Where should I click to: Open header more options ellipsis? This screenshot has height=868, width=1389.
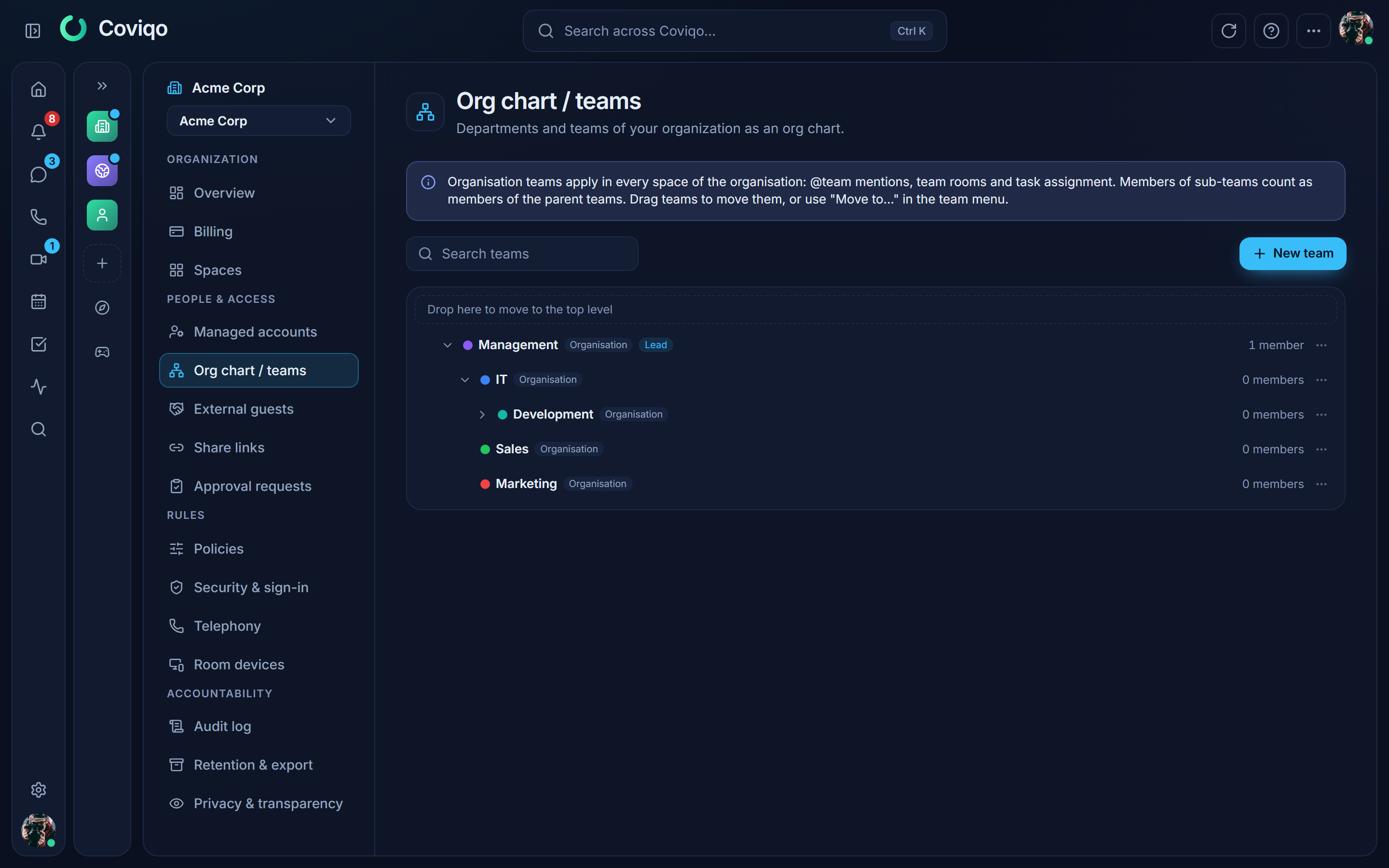(1314, 31)
